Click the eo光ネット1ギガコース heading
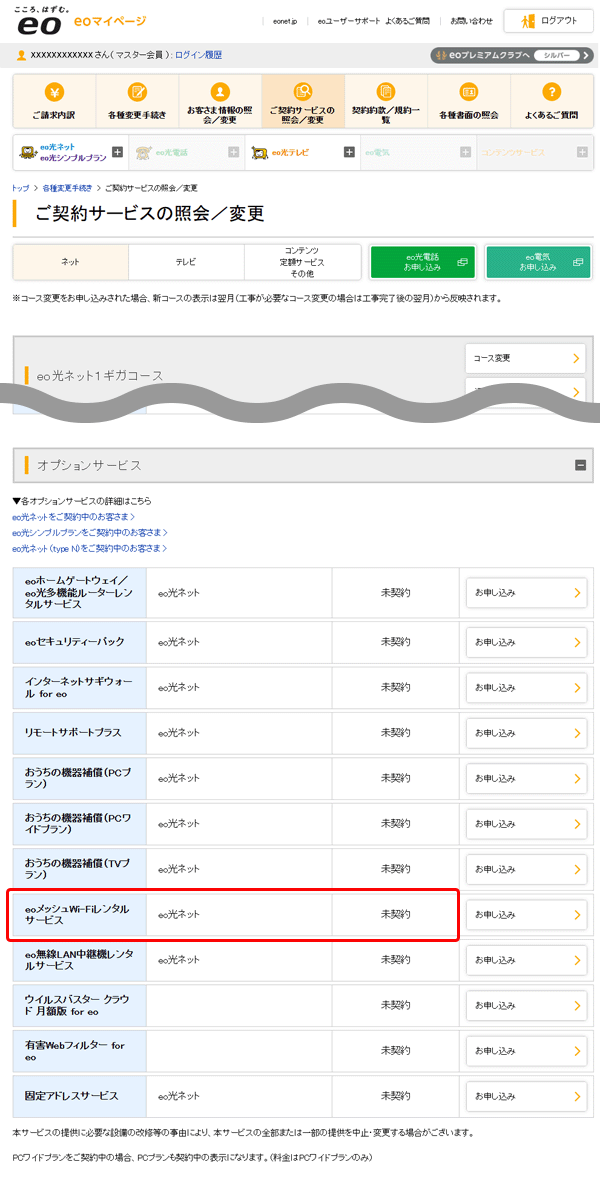 [100, 376]
